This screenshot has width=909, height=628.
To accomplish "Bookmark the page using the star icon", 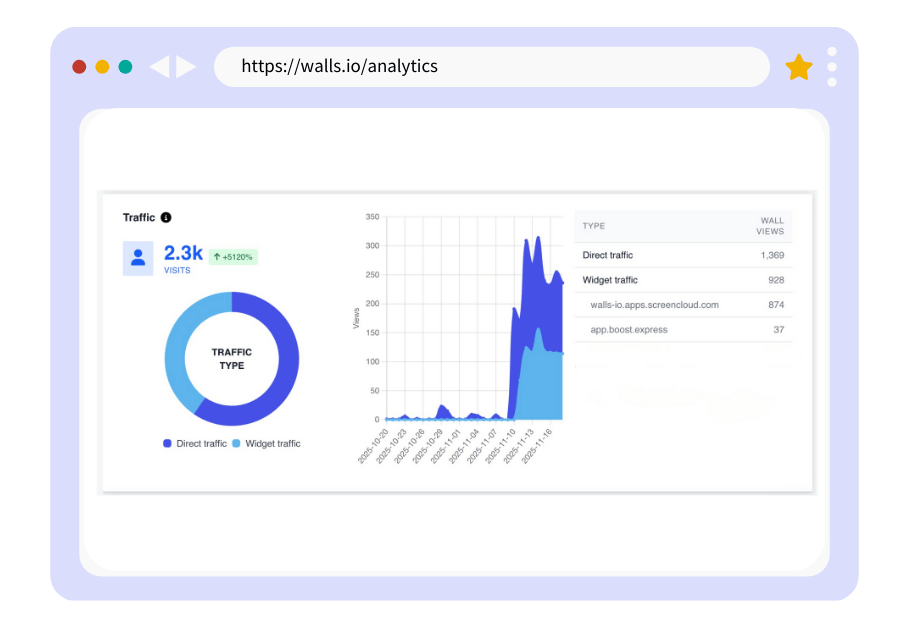I will 799,66.
